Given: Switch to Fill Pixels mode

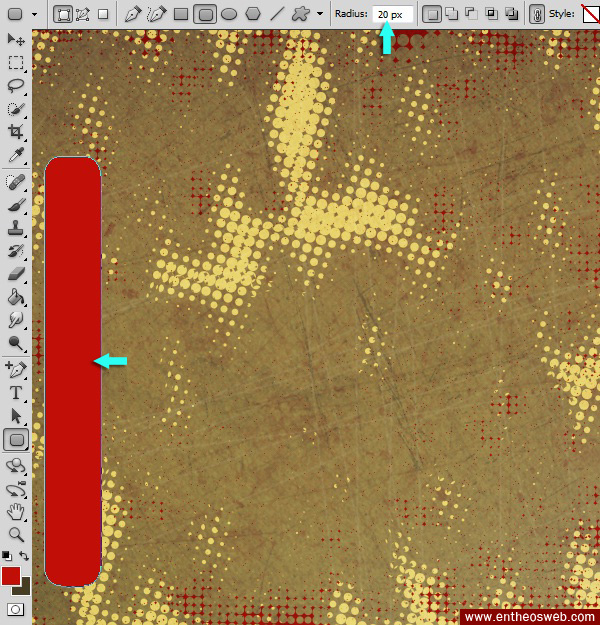Looking at the screenshot, I should (x=103, y=14).
